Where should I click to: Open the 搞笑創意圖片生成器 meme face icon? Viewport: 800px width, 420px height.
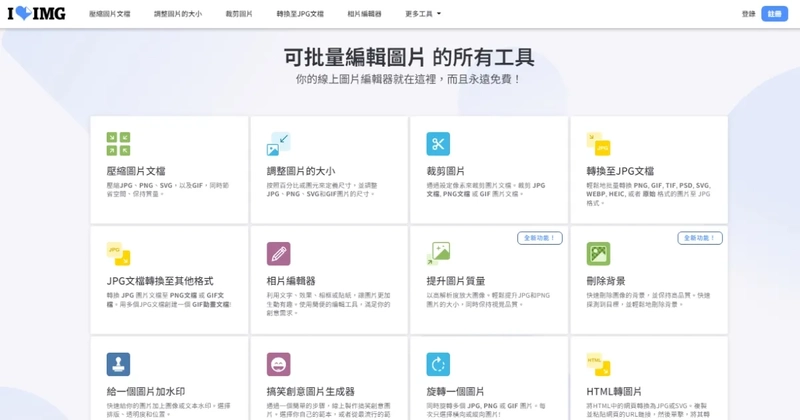[278, 363]
